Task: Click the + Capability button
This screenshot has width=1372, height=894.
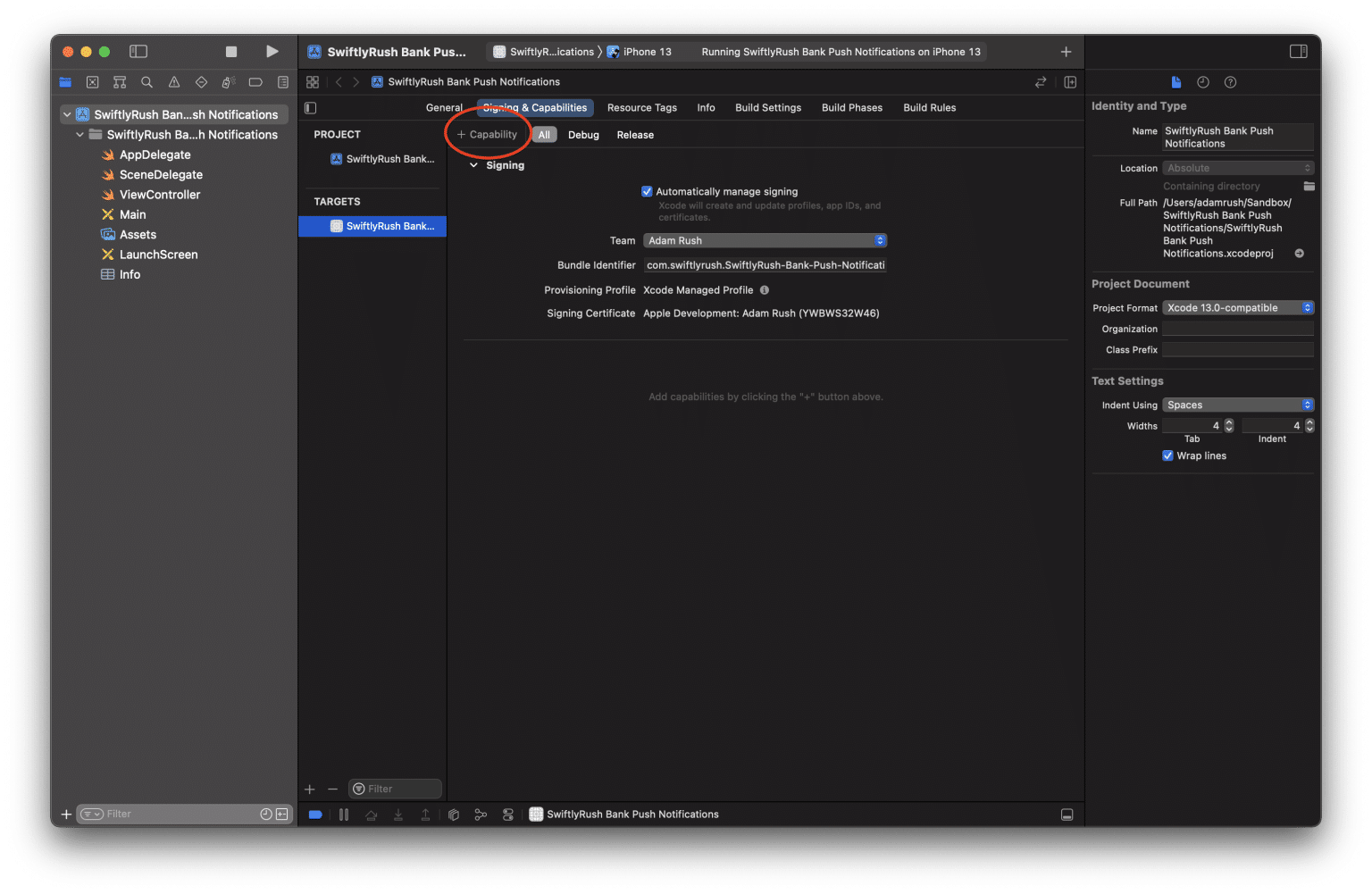Action: (488, 135)
